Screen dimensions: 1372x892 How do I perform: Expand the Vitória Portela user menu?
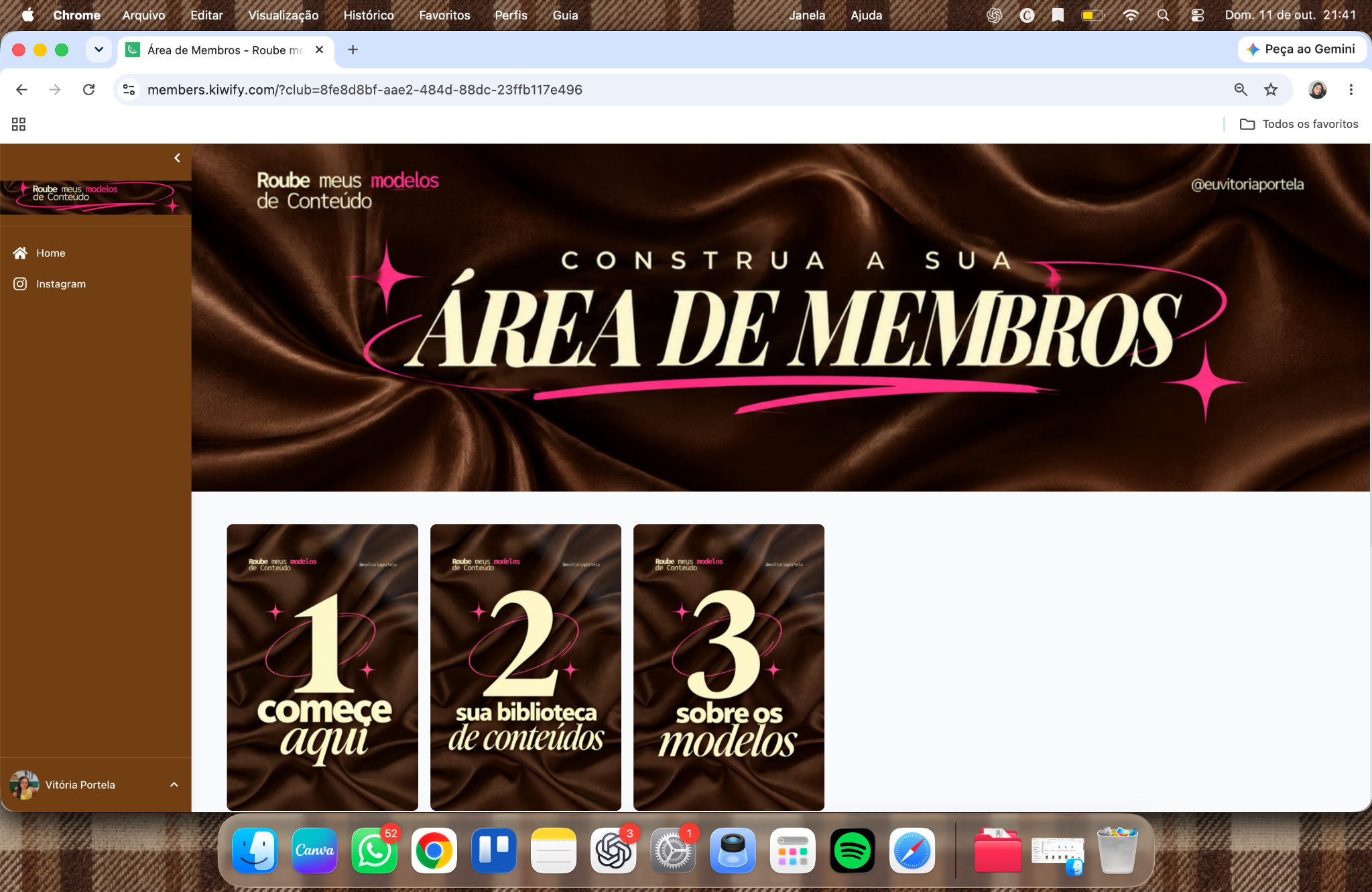coord(95,785)
